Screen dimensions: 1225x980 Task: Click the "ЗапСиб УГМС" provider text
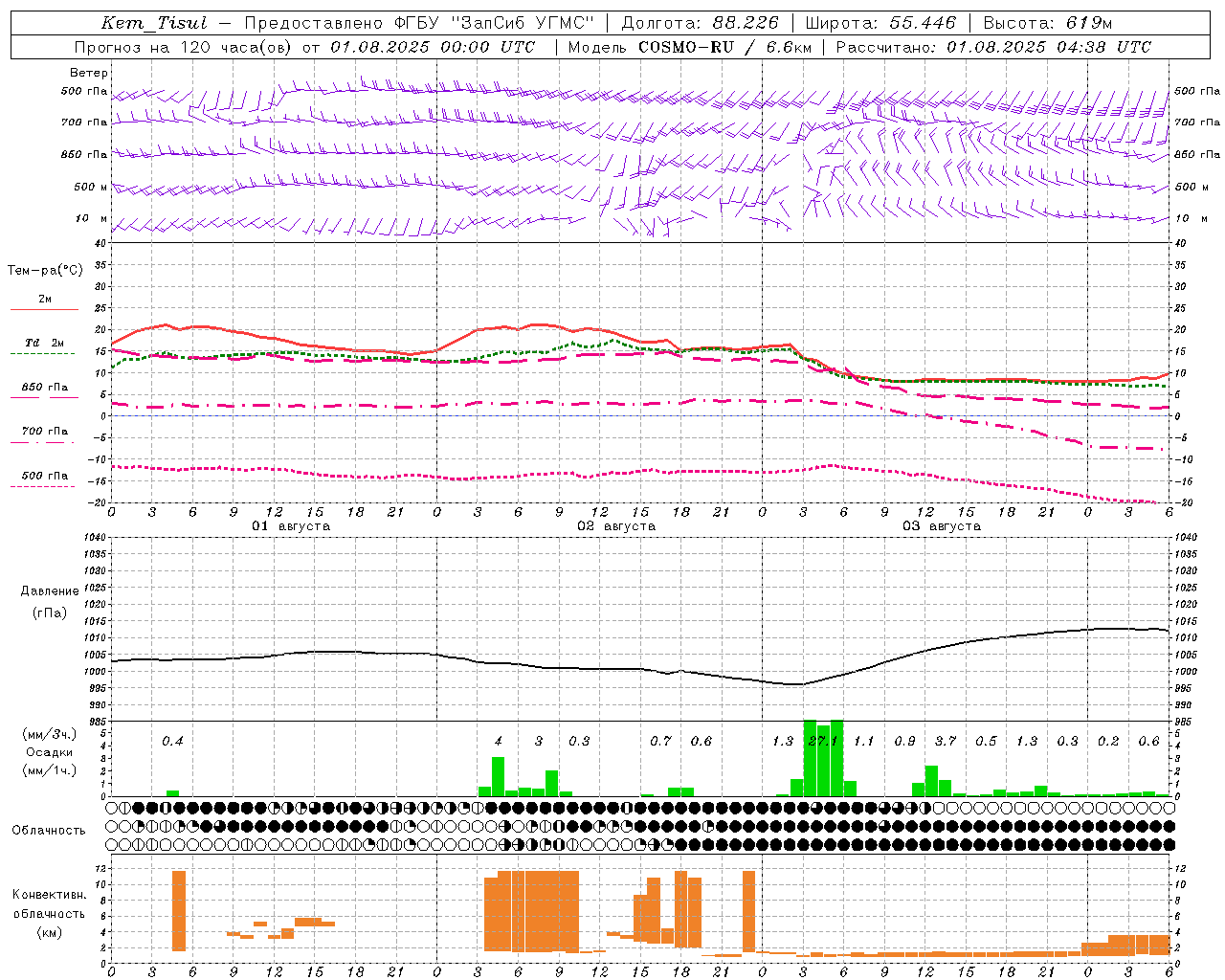(x=521, y=23)
